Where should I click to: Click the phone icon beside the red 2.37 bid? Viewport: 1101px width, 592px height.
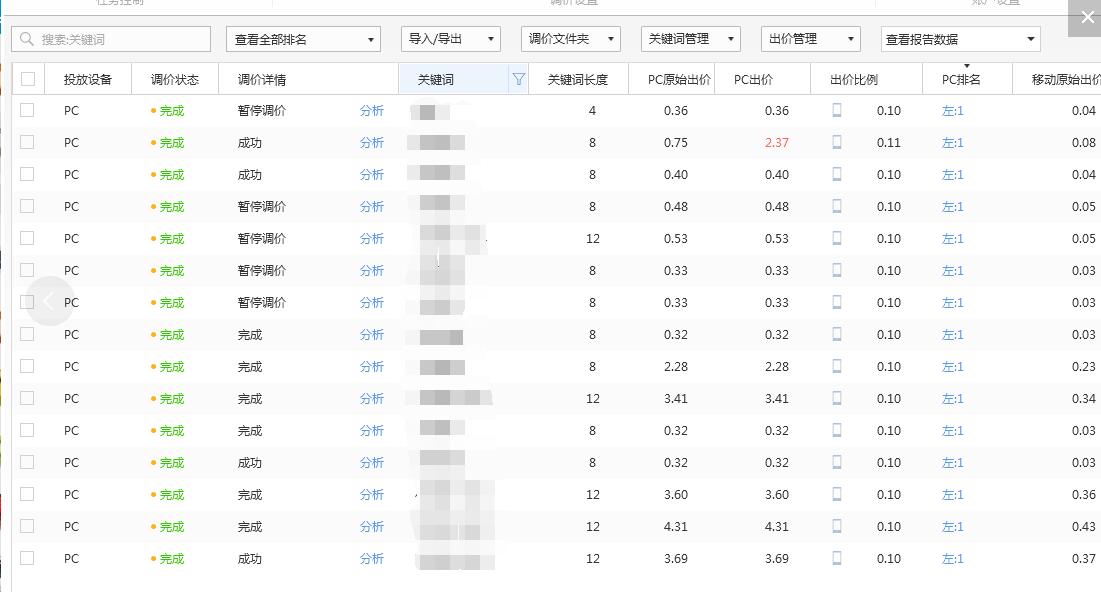tap(836, 142)
